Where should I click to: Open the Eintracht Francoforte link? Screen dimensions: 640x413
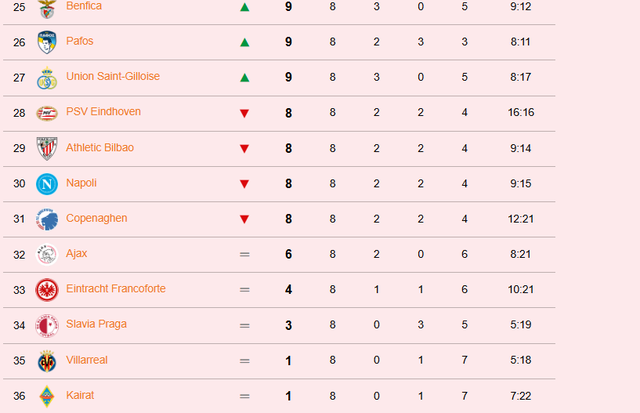pyautogui.click(x=115, y=289)
